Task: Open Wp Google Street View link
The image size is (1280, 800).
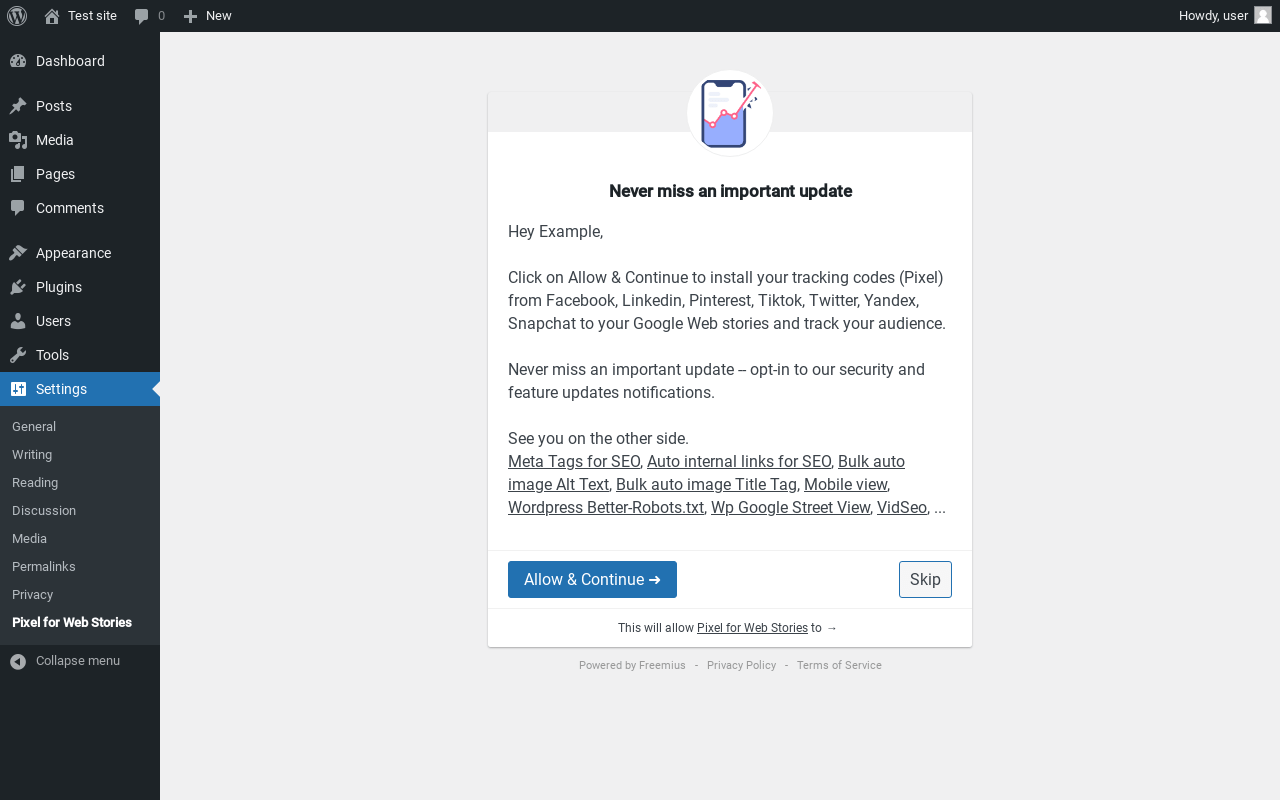Action: click(791, 507)
